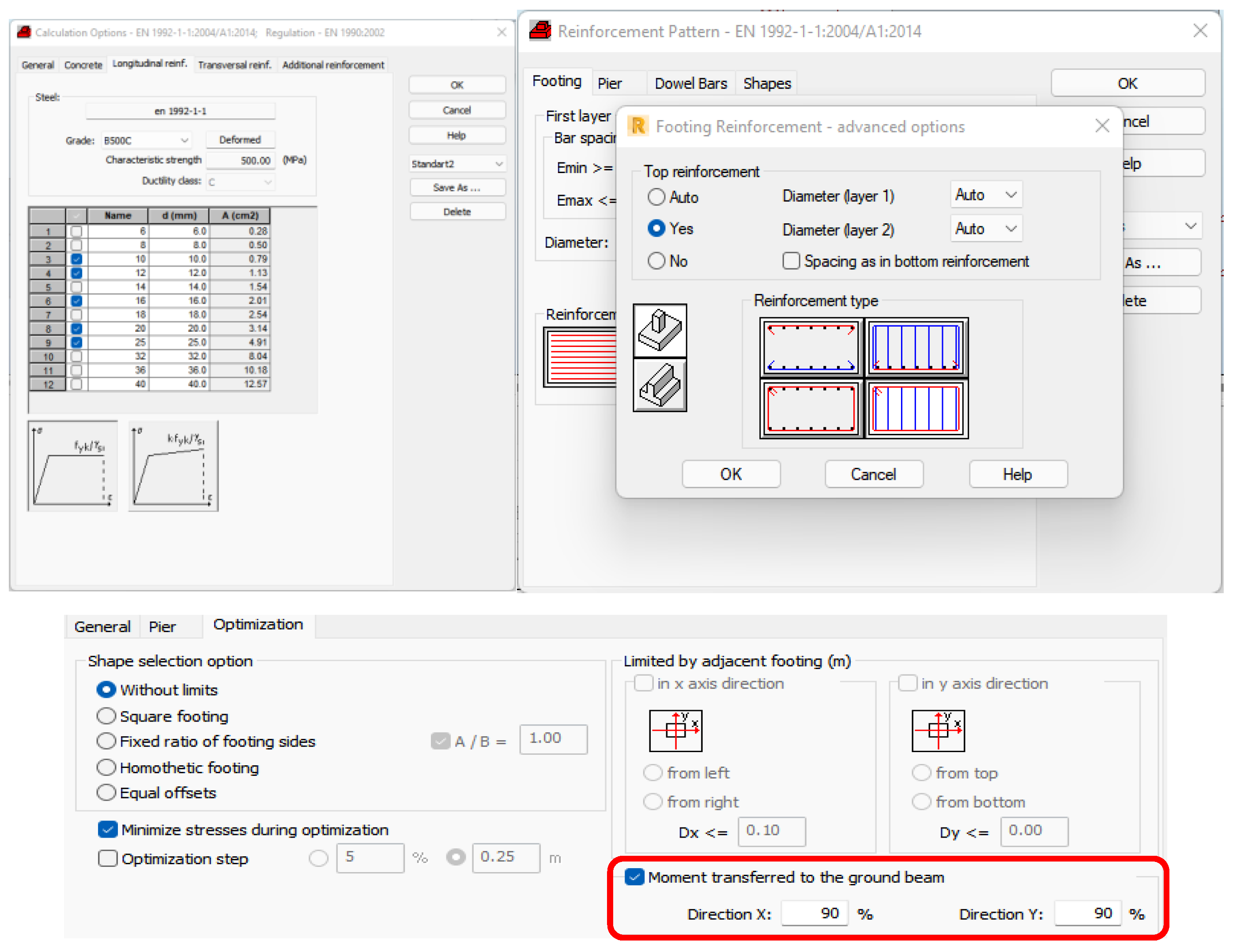Image resolution: width=1233 pixels, height=952 pixels.
Task: Open the Transversal reinf. tab
Action: point(234,65)
